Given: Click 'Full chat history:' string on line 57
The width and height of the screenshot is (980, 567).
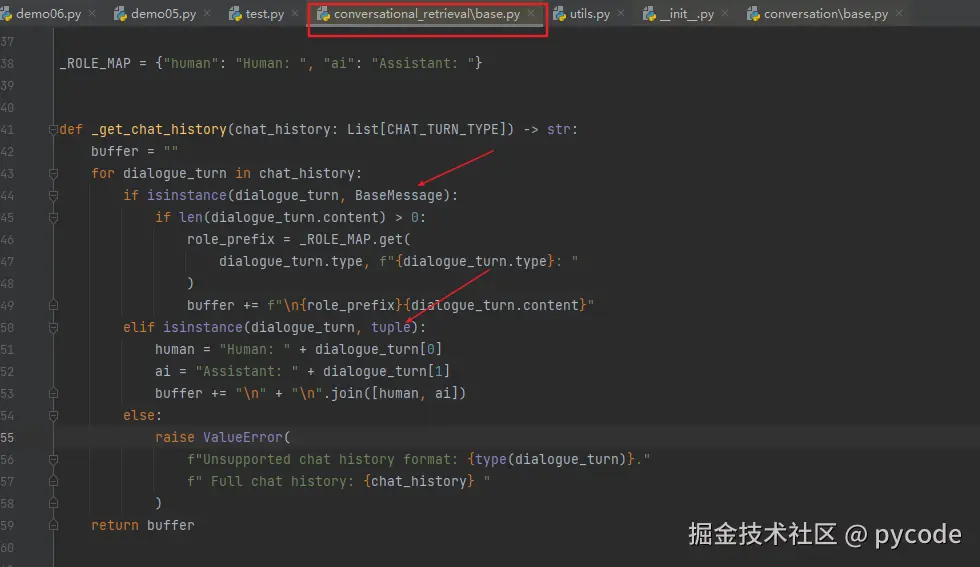Looking at the screenshot, I should [282, 481].
